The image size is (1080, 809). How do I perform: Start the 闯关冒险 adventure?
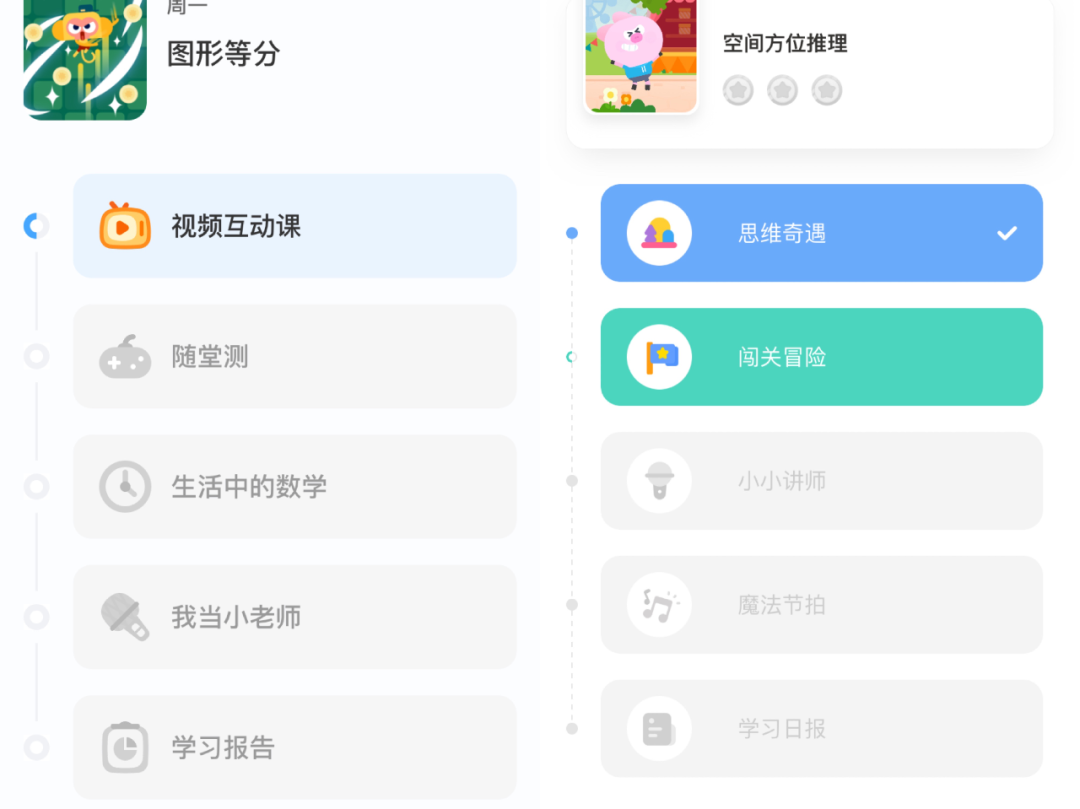(x=821, y=357)
